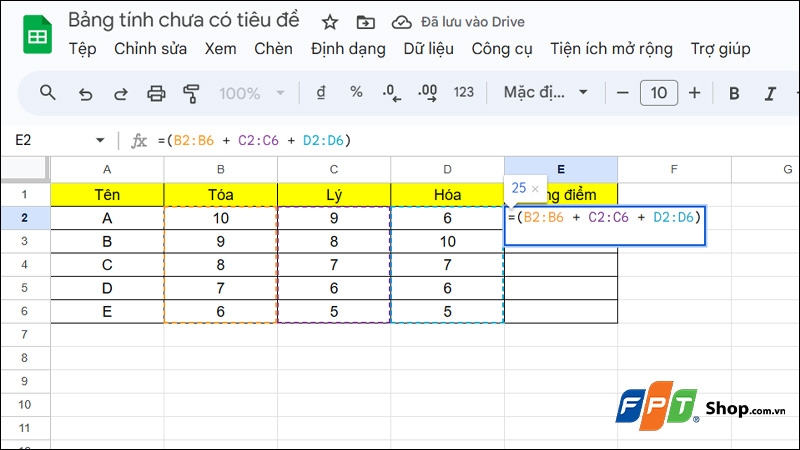Open the Công cụ menu
The width and height of the screenshot is (800, 450).
tap(502, 49)
